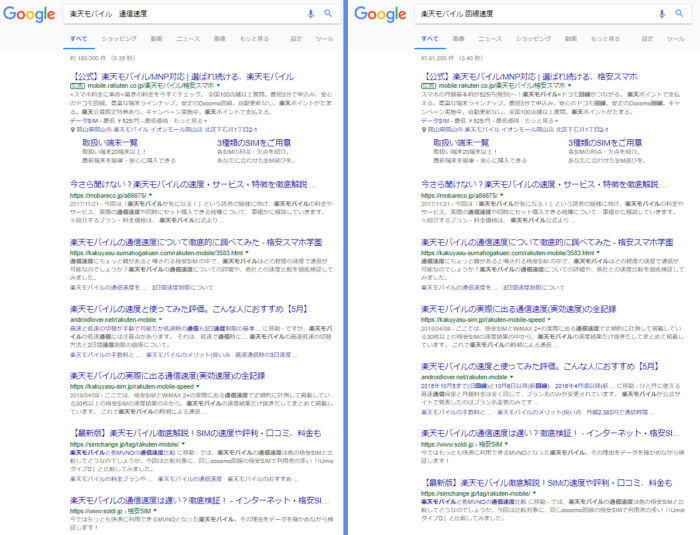Expand arrow beside mobile.rakuten.co.jp URL, 通信速度 page
This screenshot has height=535, width=700.
[218, 85]
